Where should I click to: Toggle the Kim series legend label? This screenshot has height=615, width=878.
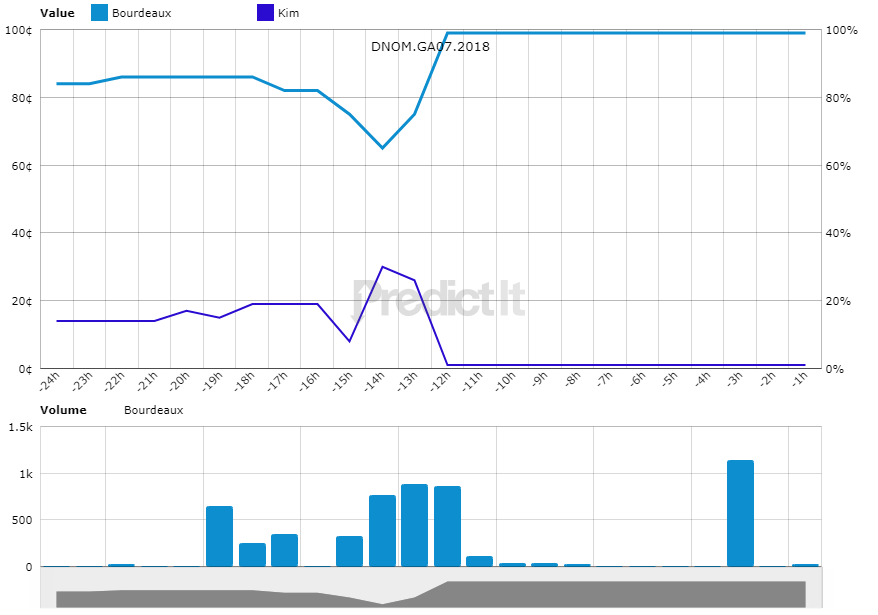(x=288, y=13)
